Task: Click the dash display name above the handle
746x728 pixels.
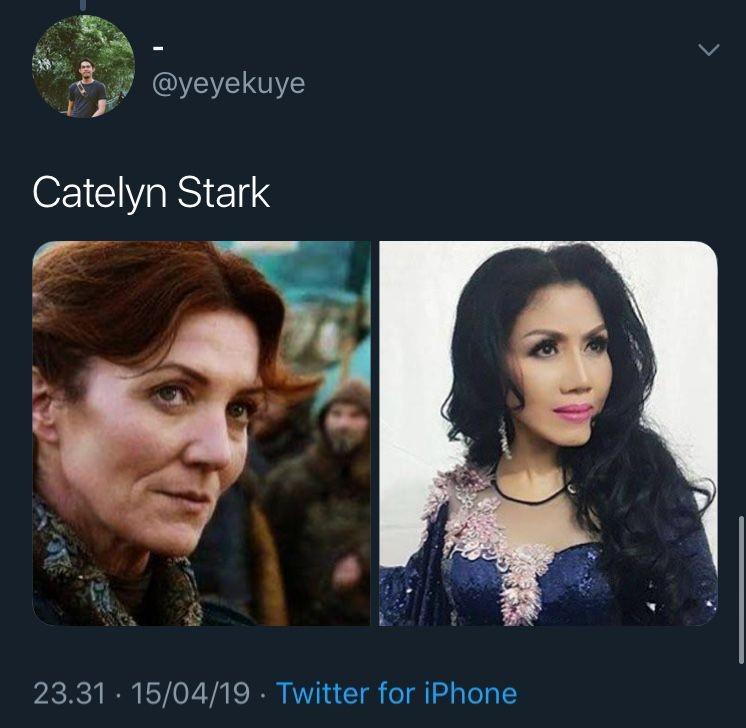Action: [x=158, y=48]
